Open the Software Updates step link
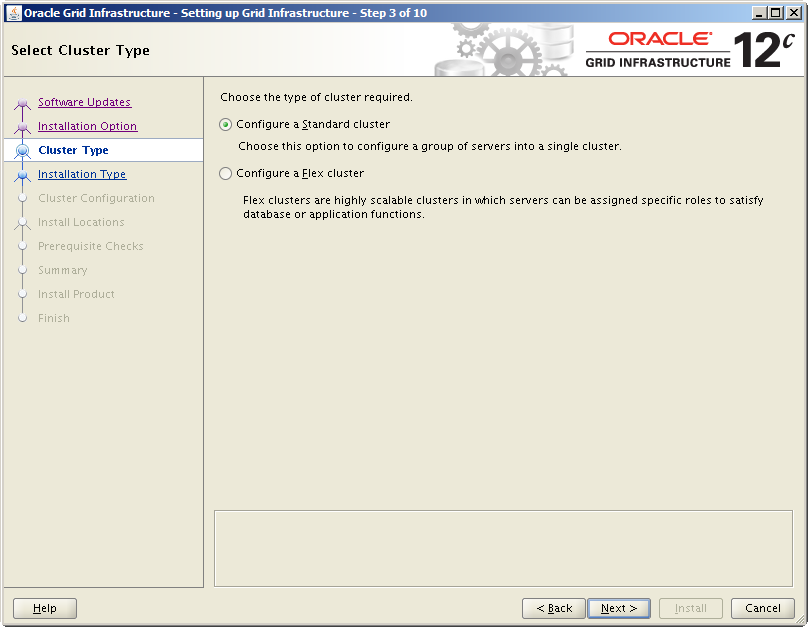The height and width of the screenshot is (627, 808). pos(84,102)
